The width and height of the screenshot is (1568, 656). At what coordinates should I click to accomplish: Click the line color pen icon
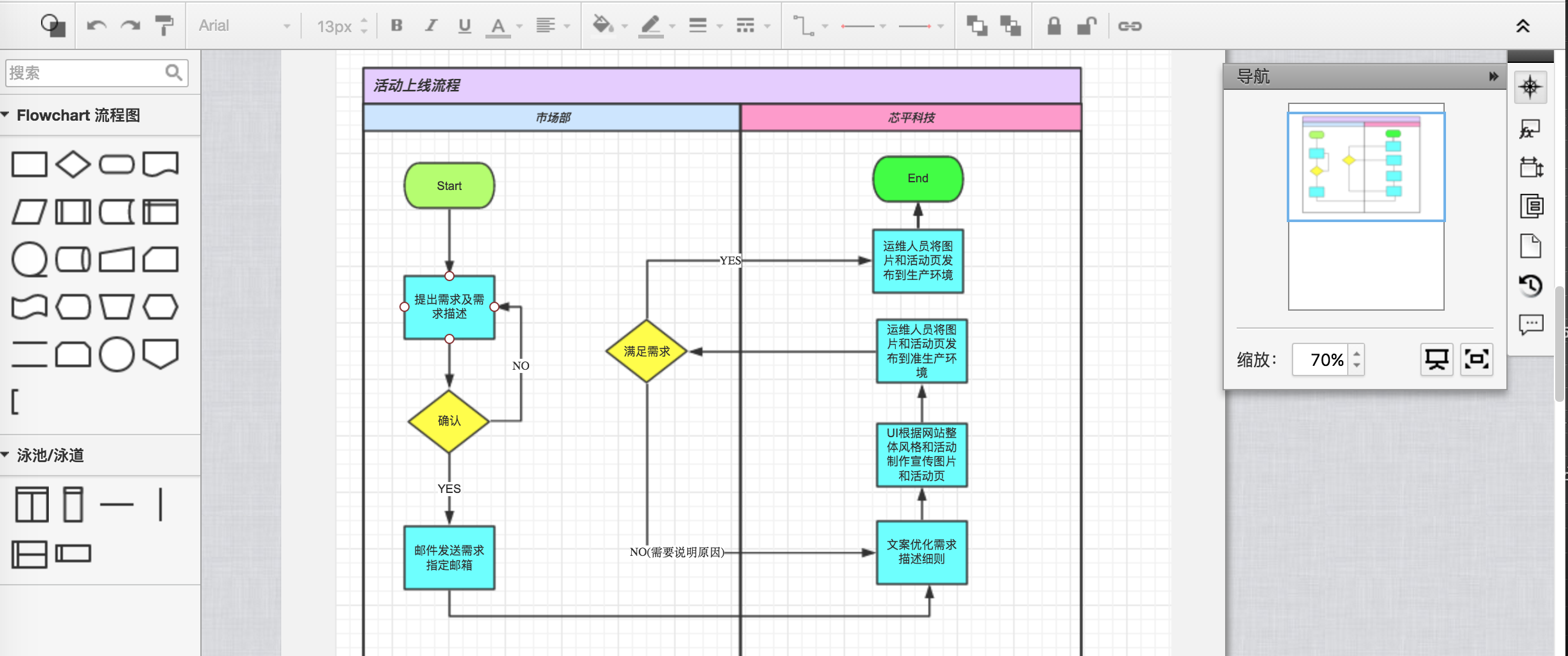650,26
